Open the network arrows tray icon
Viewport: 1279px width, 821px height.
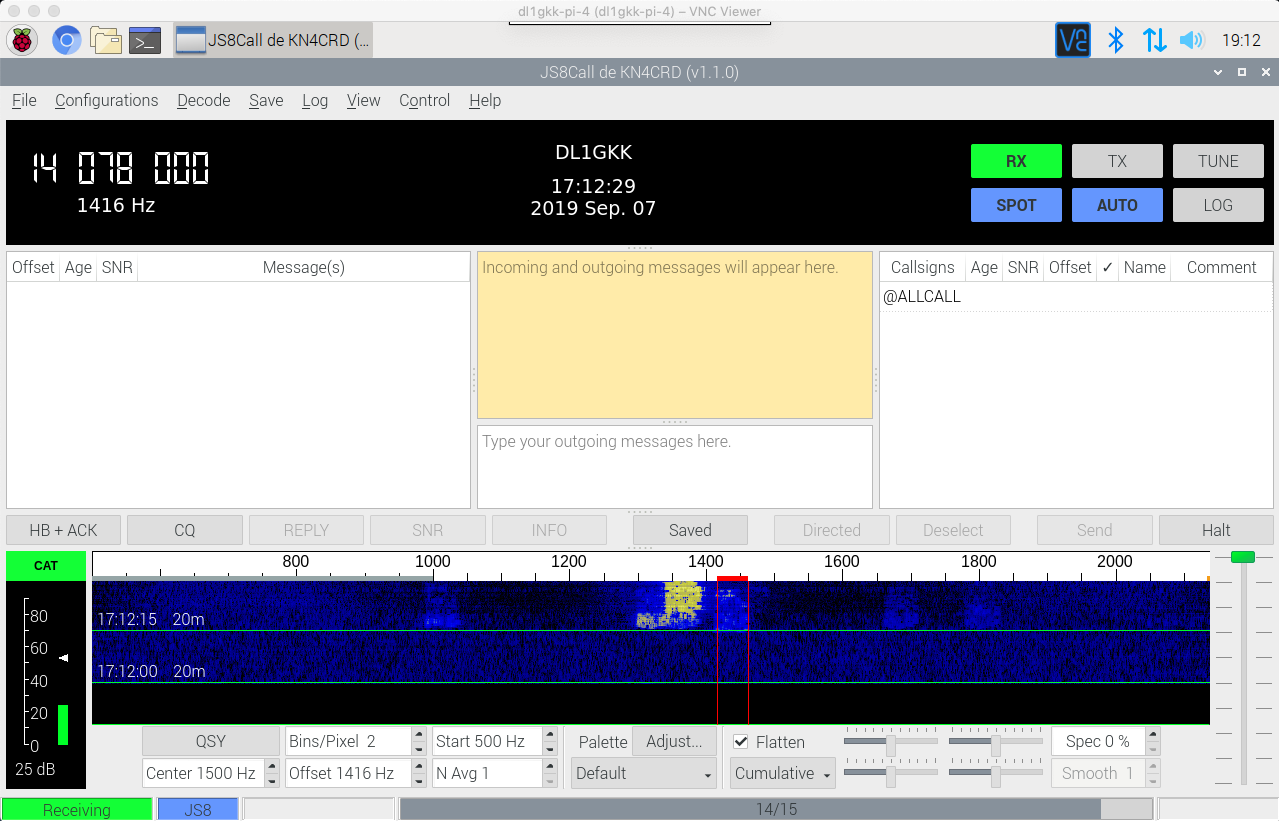click(1154, 40)
